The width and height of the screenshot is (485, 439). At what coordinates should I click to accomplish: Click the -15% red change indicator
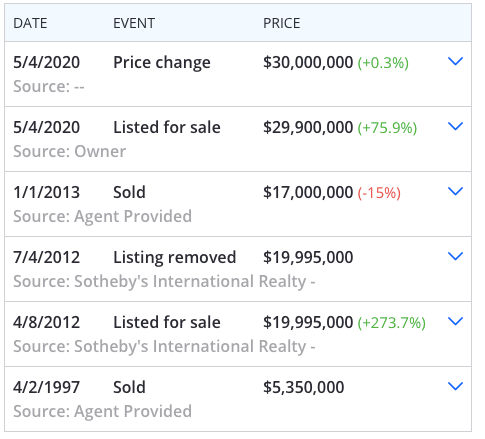click(379, 193)
